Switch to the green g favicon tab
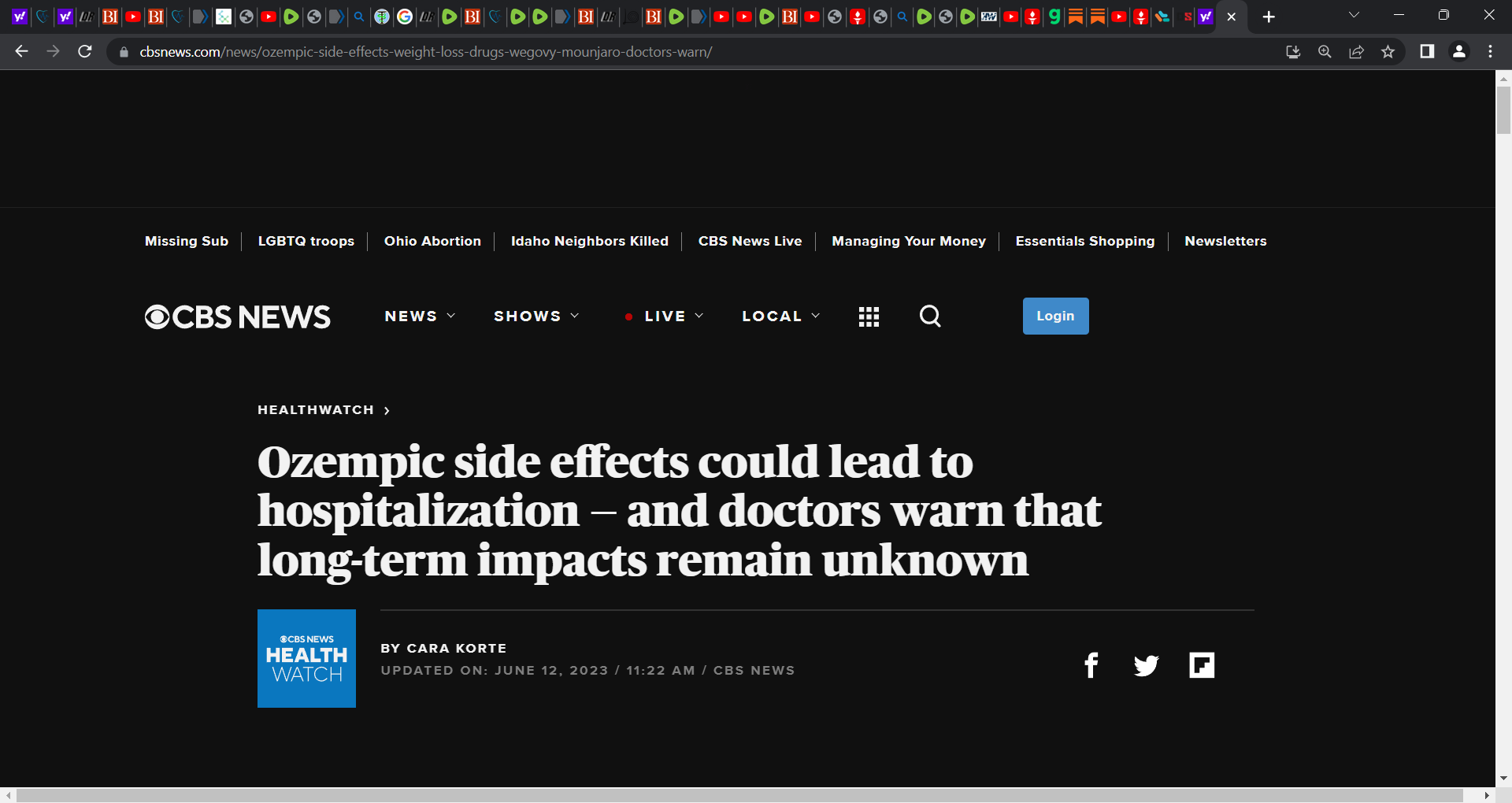This screenshot has width=1512, height=803. [x=1054, y=17]
